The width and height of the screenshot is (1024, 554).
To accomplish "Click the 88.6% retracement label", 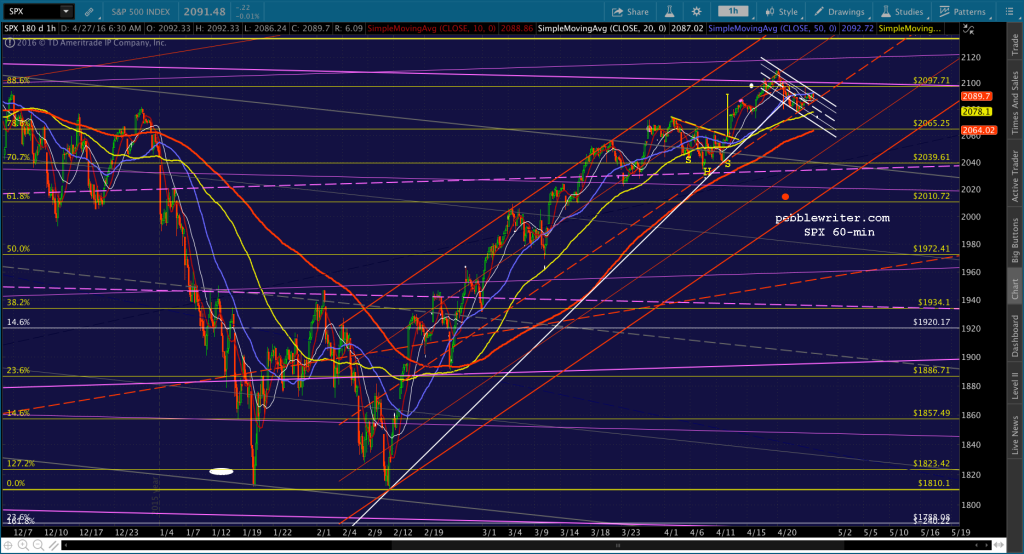I will click(x=18, y=80).
